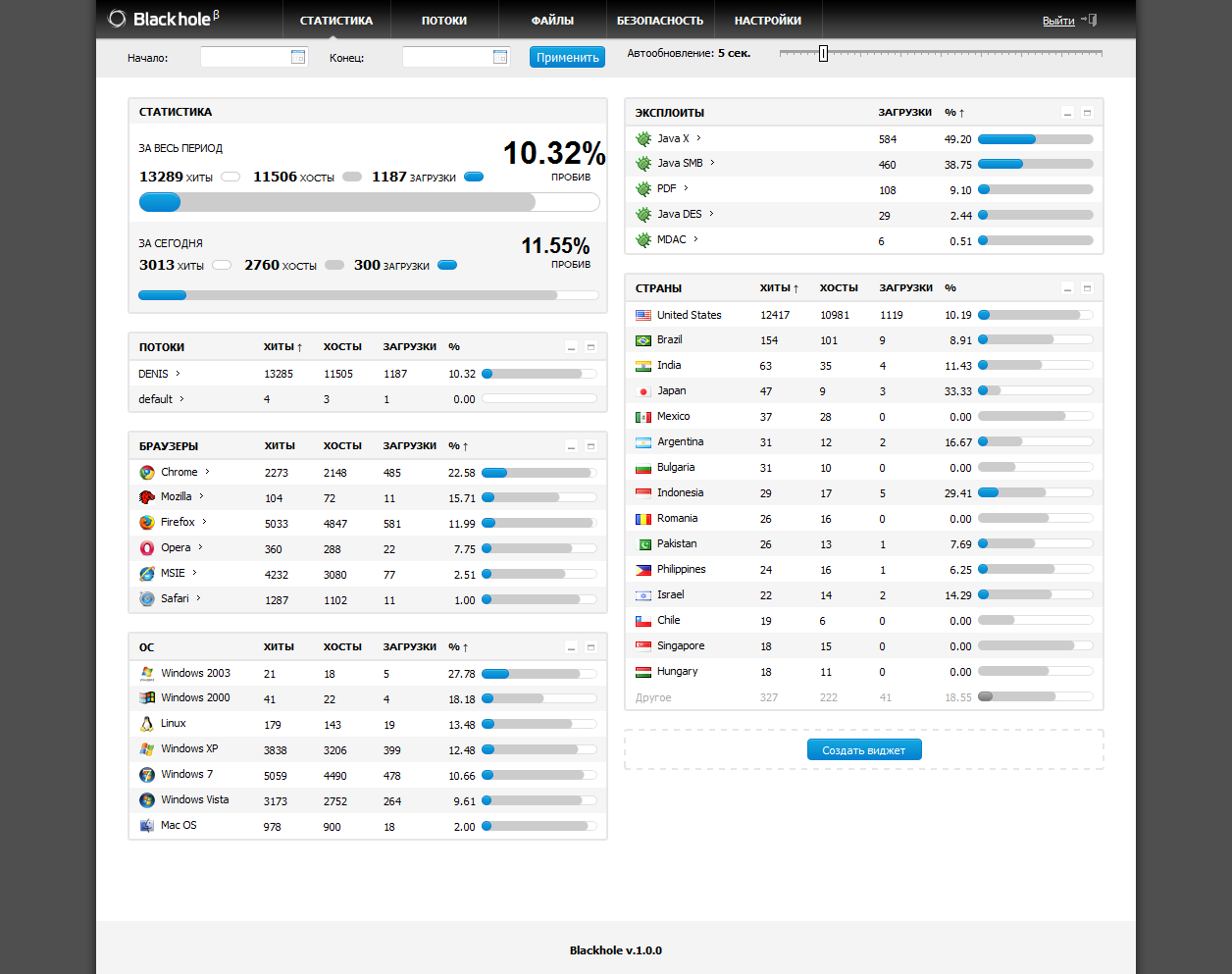Minimize the Браузеры panel
This screenshot has width=1232, height=974.
tap(572, 446)
